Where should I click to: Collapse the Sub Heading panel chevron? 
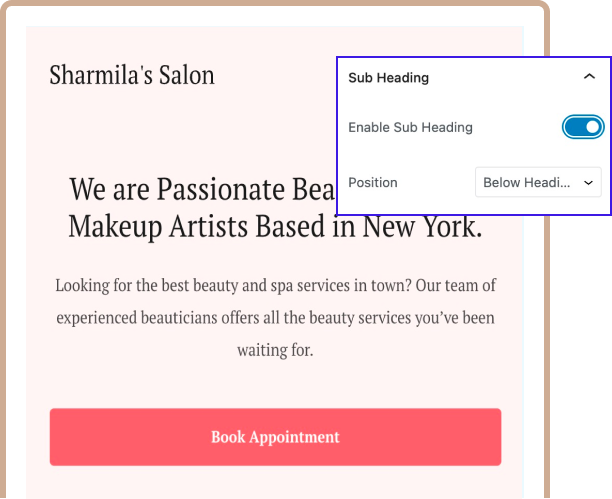588,76
